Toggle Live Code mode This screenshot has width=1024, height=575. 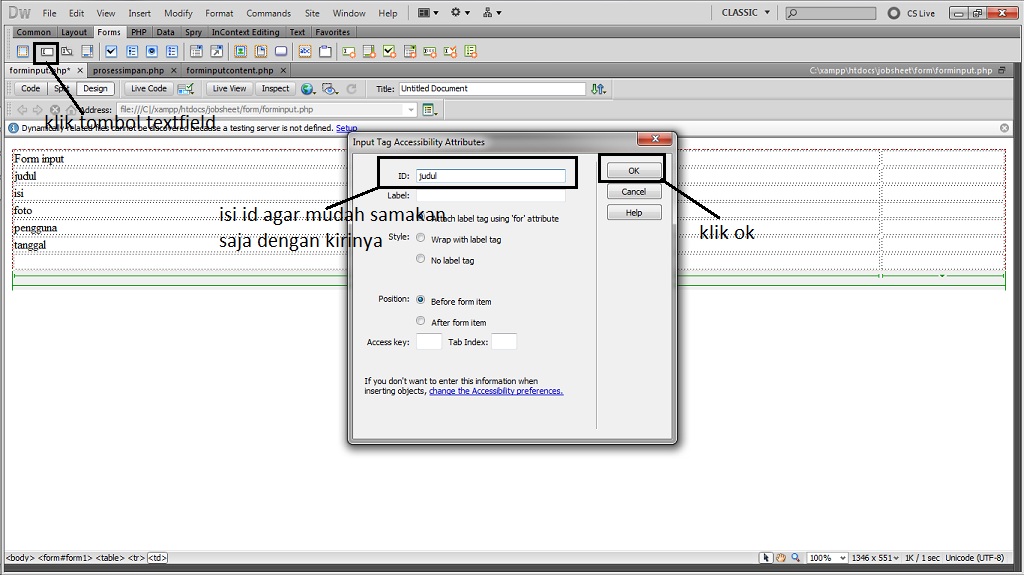(149, 89)
